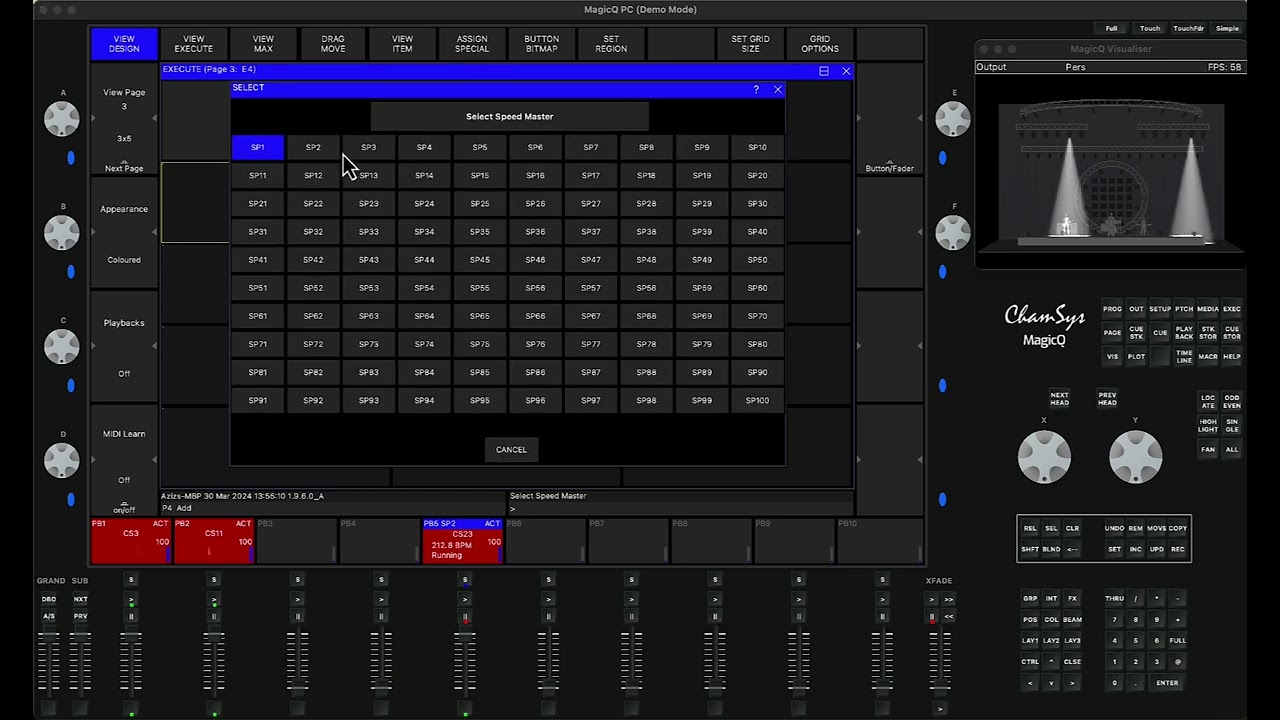
Task: Click NEXT HEAD key
Action: point(1059,398)
